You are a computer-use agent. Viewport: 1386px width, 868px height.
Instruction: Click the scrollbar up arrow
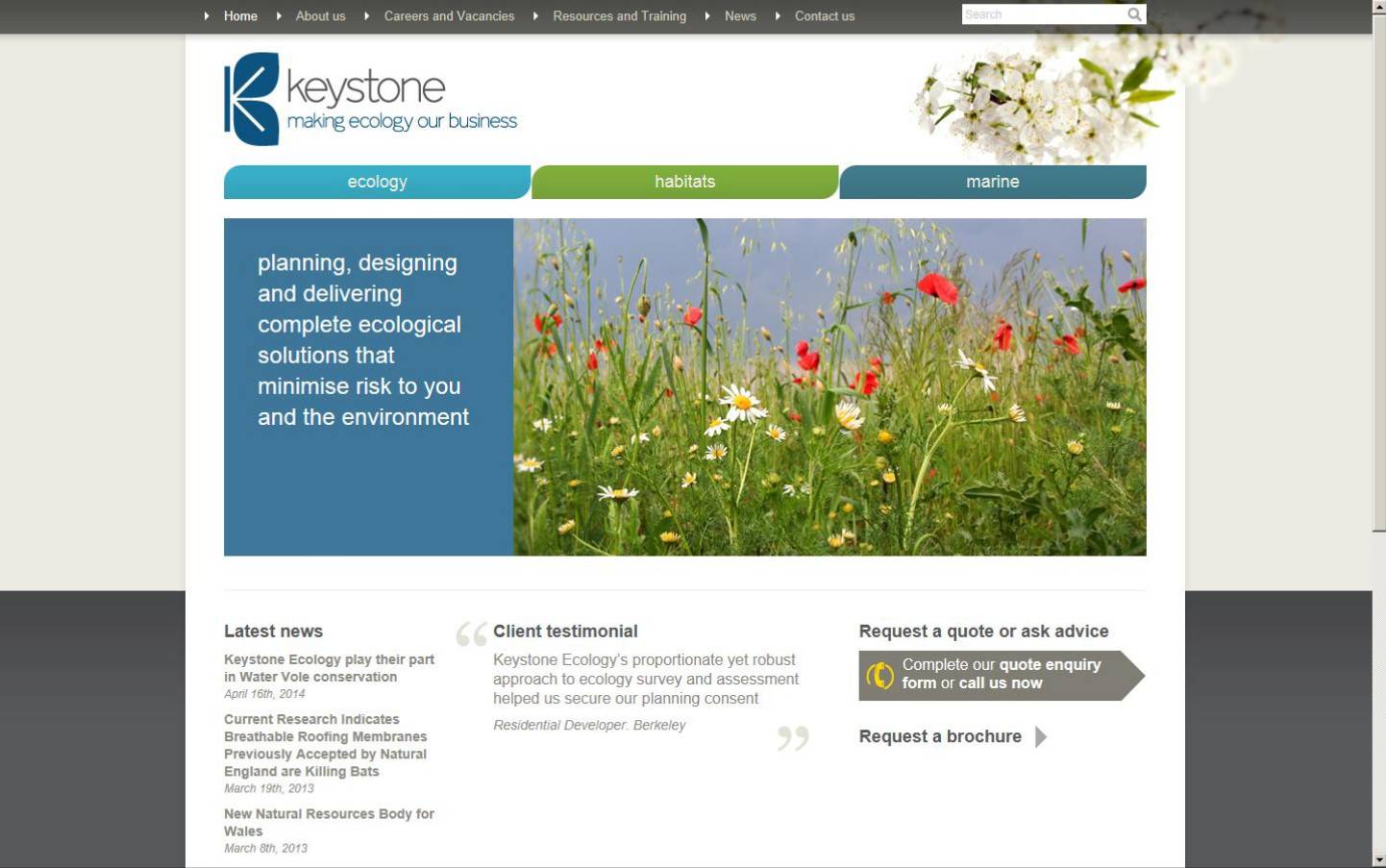click(1379, 7)
